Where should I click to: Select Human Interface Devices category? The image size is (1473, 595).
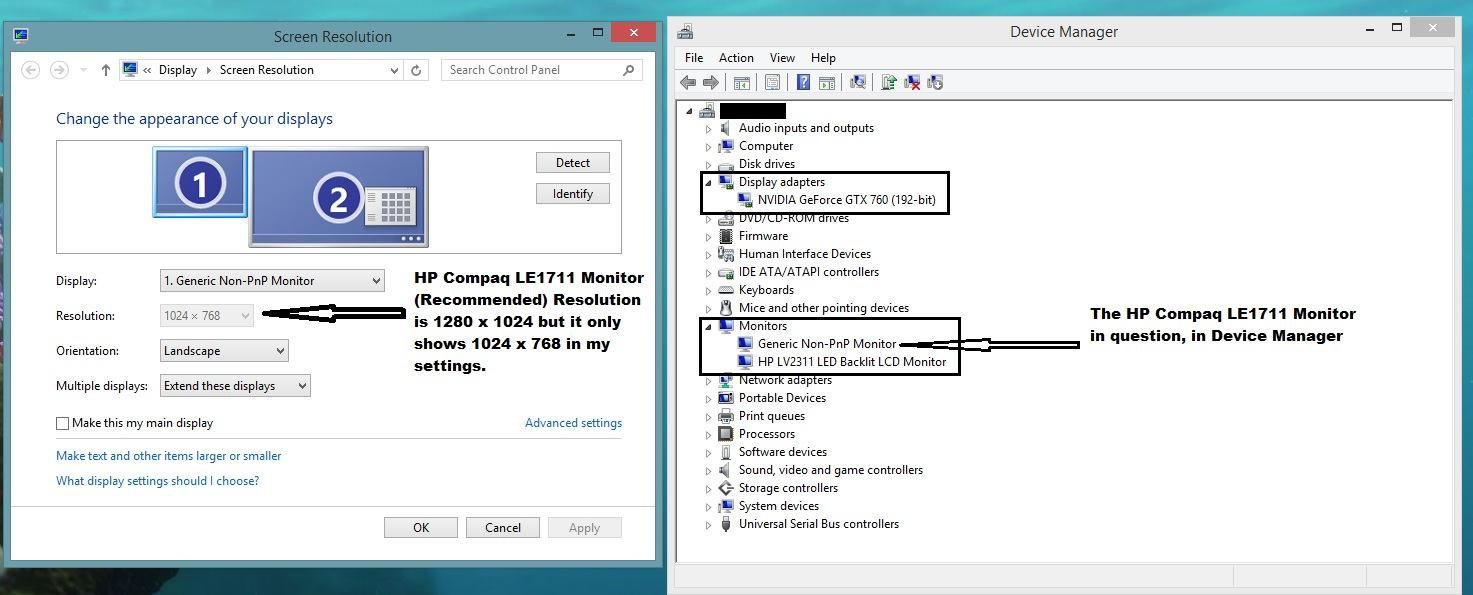pos(805,254)
